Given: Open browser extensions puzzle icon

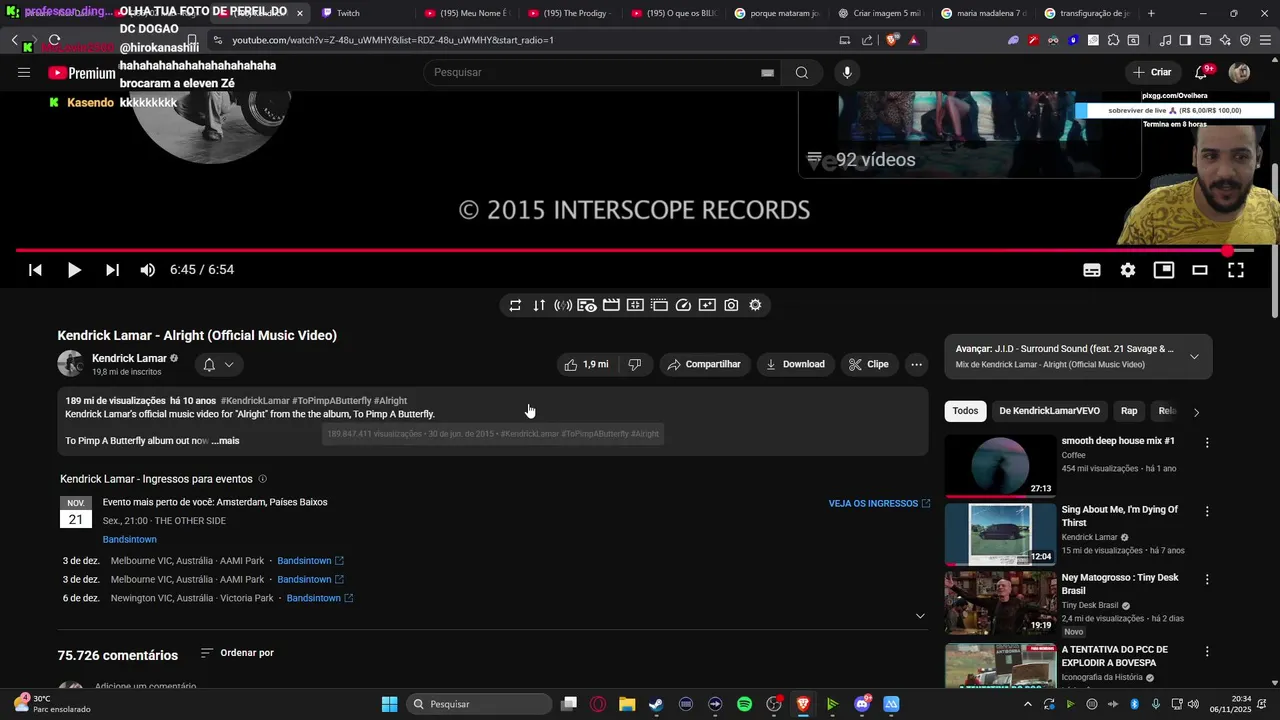Looking at the screenshot, I should point(1113,40).
